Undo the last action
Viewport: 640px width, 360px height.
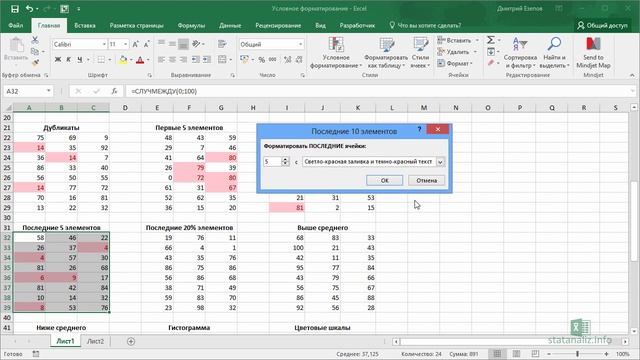coord(29,9)
